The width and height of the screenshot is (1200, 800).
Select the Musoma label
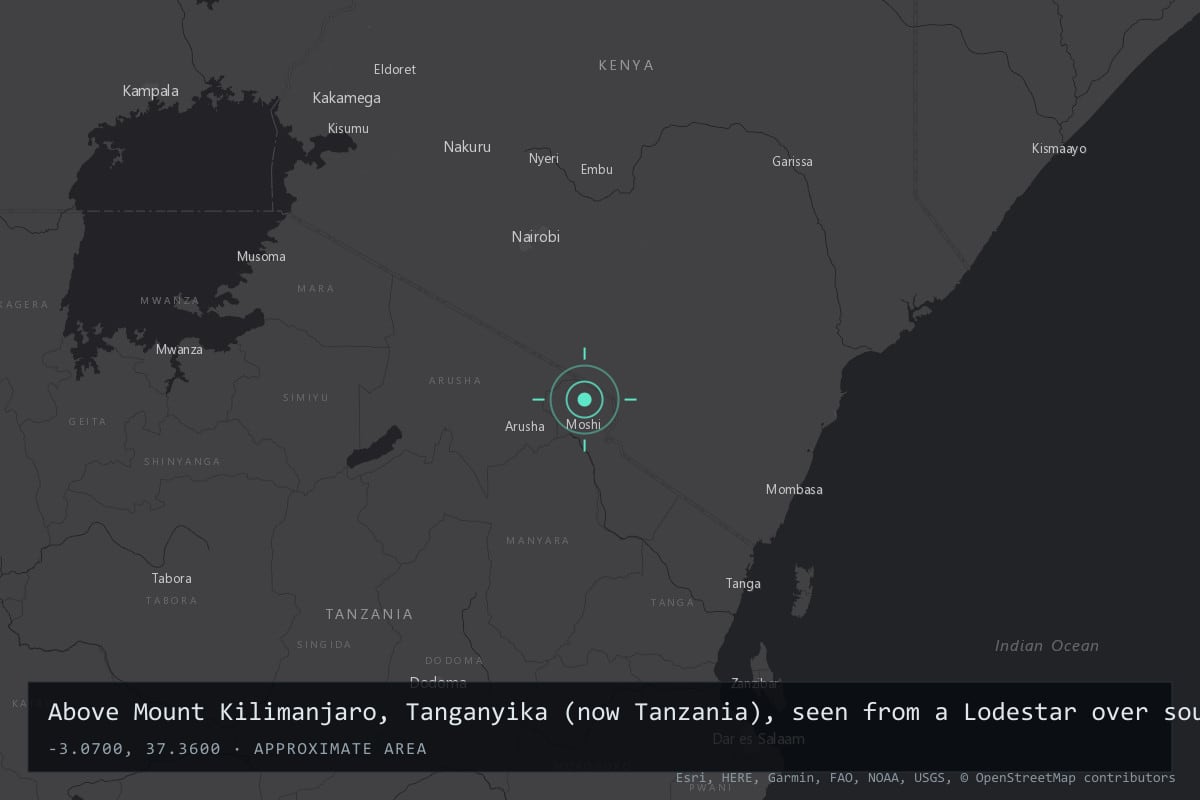(261, 257)
